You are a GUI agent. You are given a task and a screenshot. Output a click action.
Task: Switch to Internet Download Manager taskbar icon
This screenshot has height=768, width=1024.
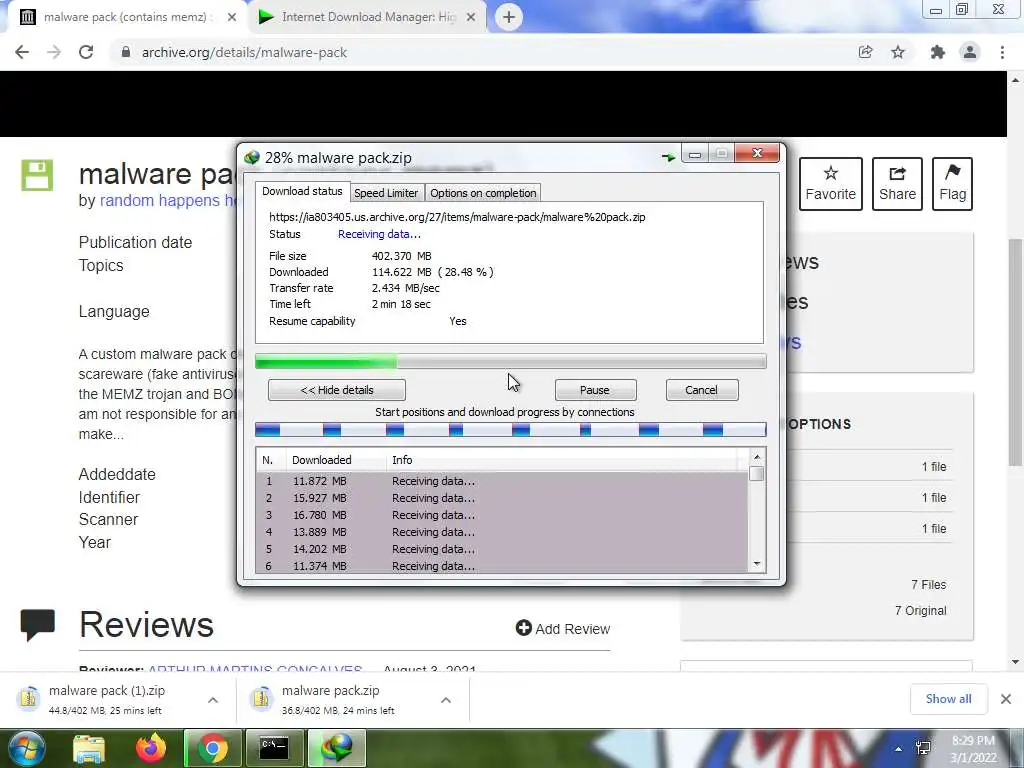(337, 748)
